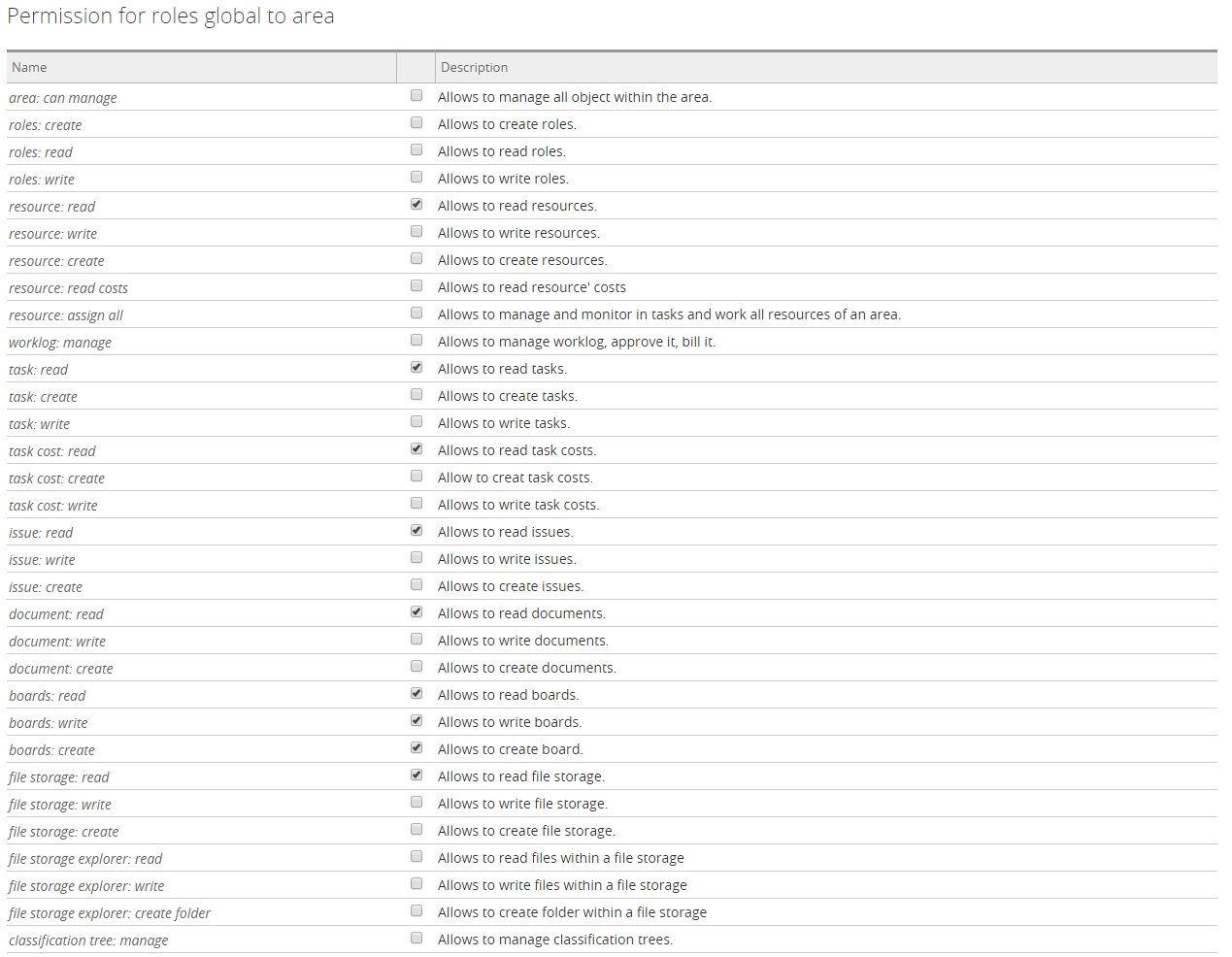The height and width of the screenshot is (957, 1232).
Task: Check the 'issue: create' checkbox
Action: click(416, 585)
